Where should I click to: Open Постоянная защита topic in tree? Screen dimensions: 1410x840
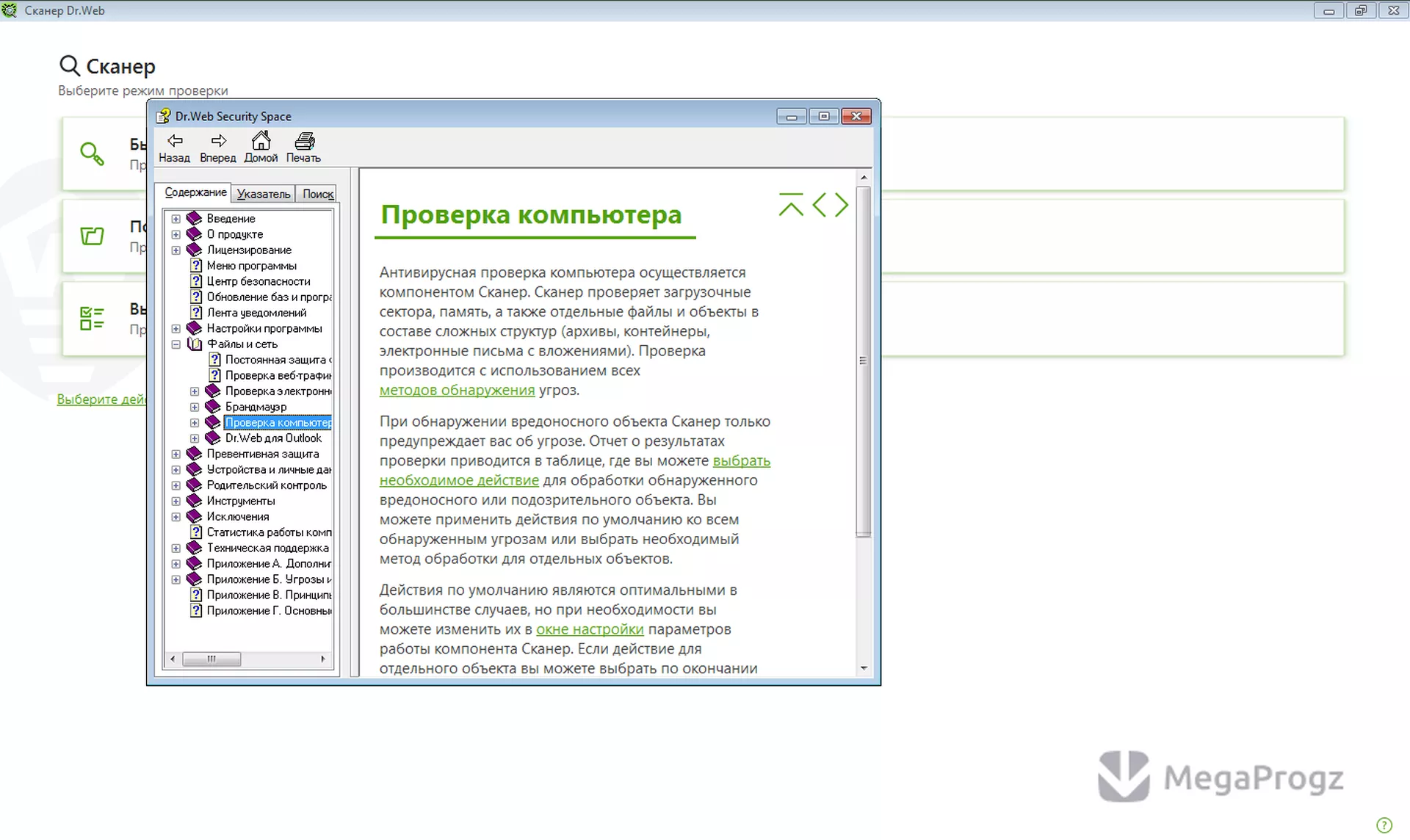pos(278,360)
